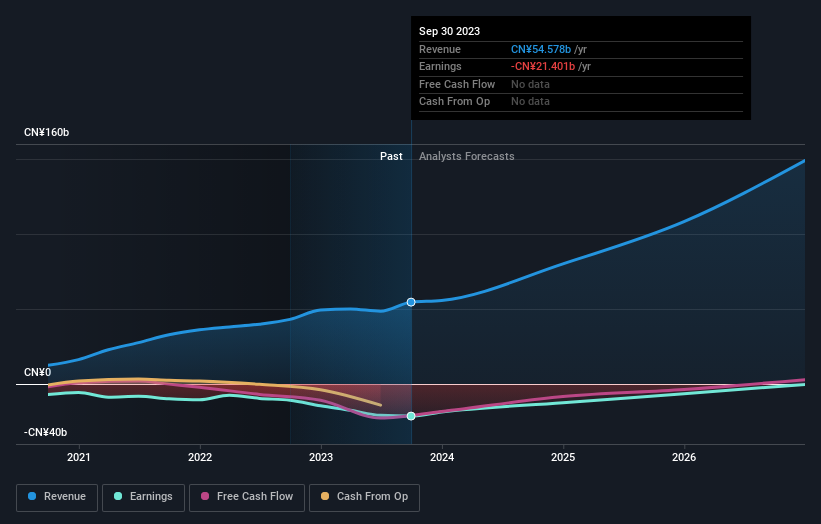Click the orange Cash From Op legend dot
This screenshot has width=821, height=524.
point(325,496)
